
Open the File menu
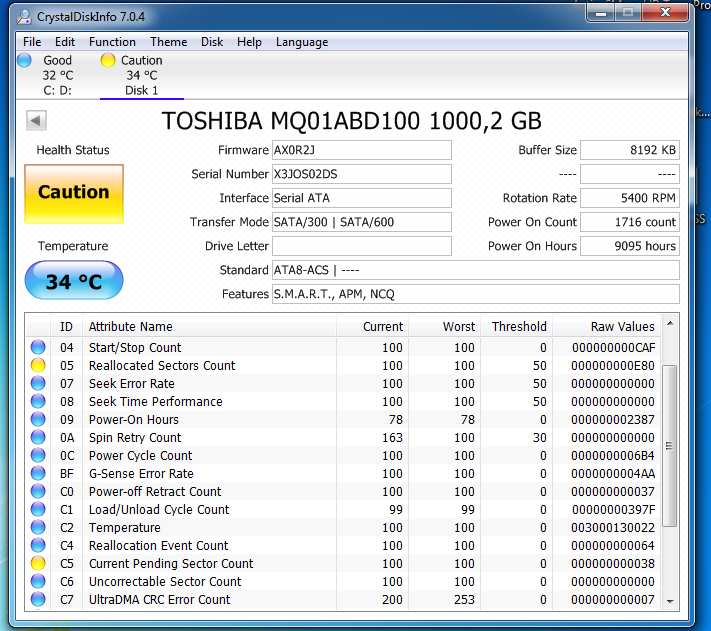[32, 42]
